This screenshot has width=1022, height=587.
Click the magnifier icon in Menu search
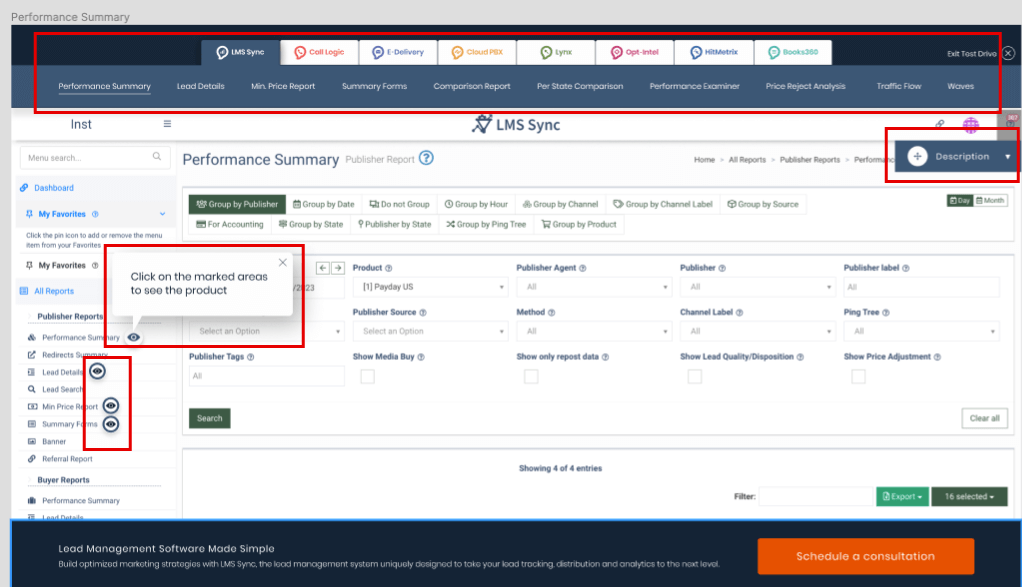(157, 157)
